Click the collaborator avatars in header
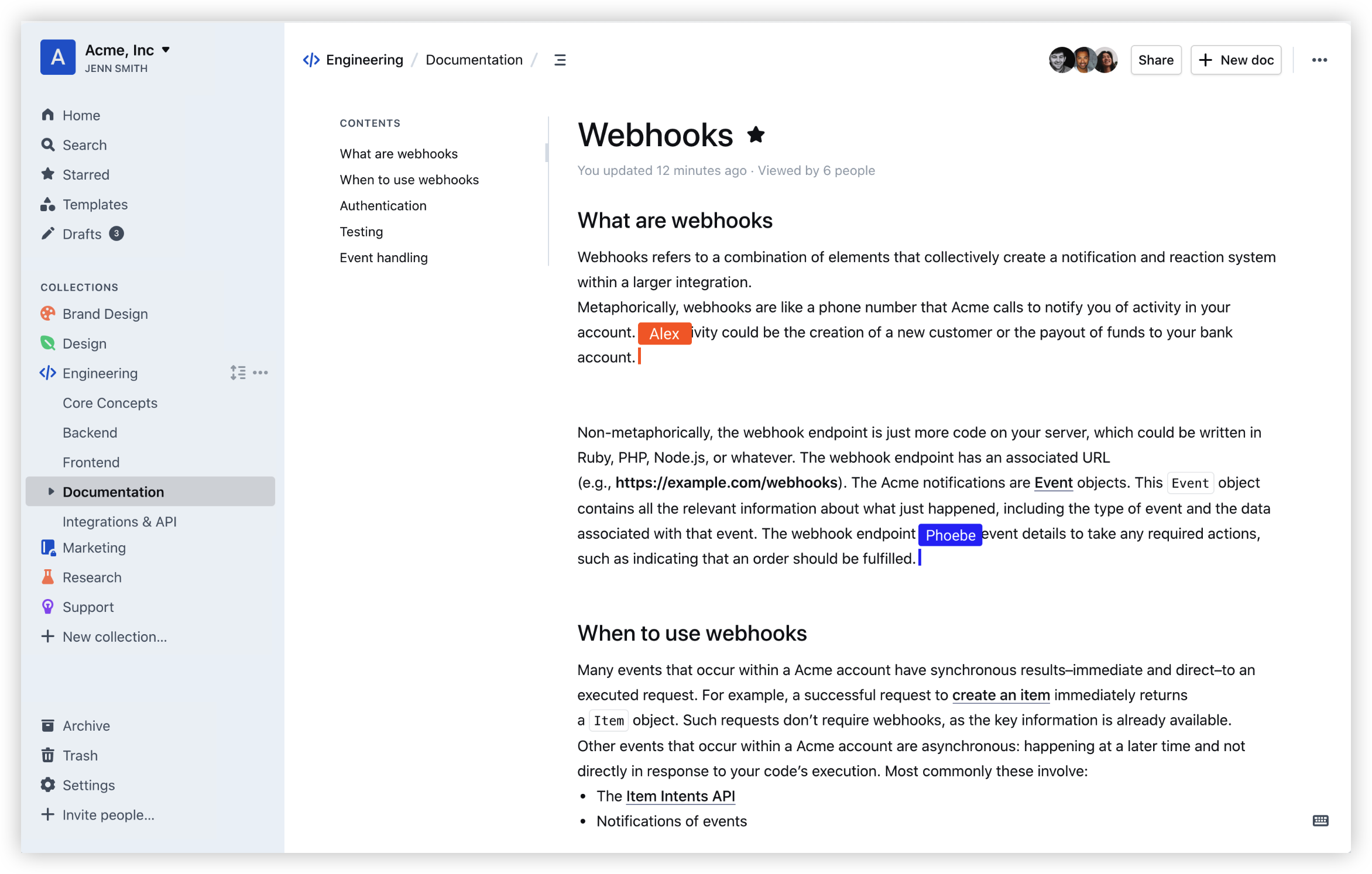 [x=1083, y=60]
